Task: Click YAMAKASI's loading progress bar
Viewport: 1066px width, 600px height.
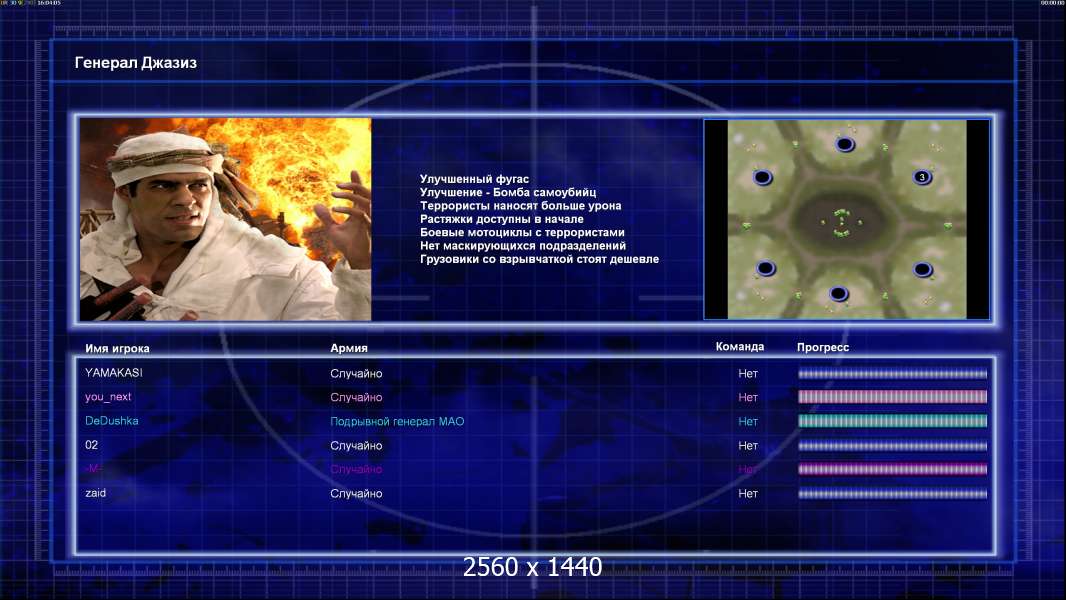Action: click(x=892, y=373)
